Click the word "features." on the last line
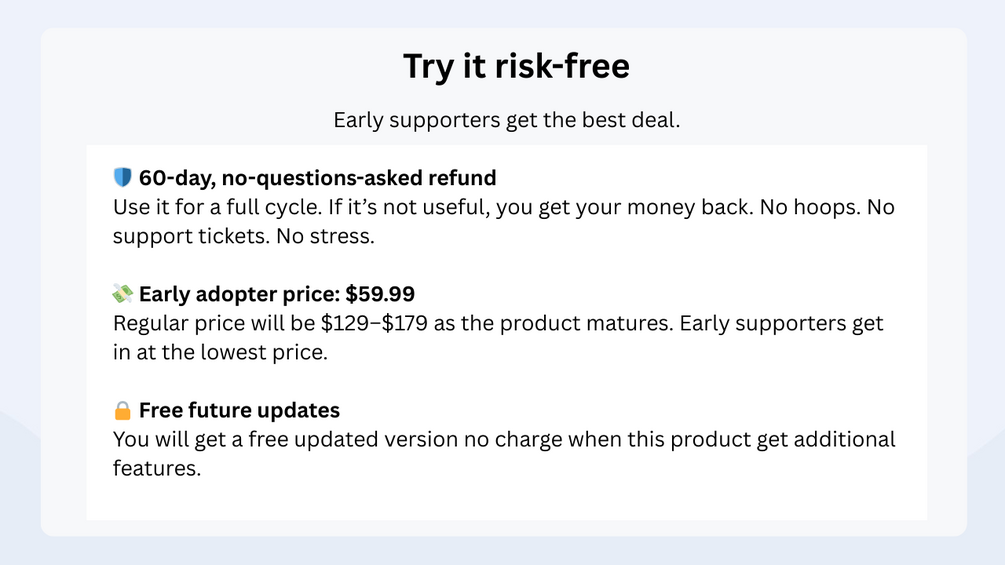The image size is (1005, 565). point(157,468)
